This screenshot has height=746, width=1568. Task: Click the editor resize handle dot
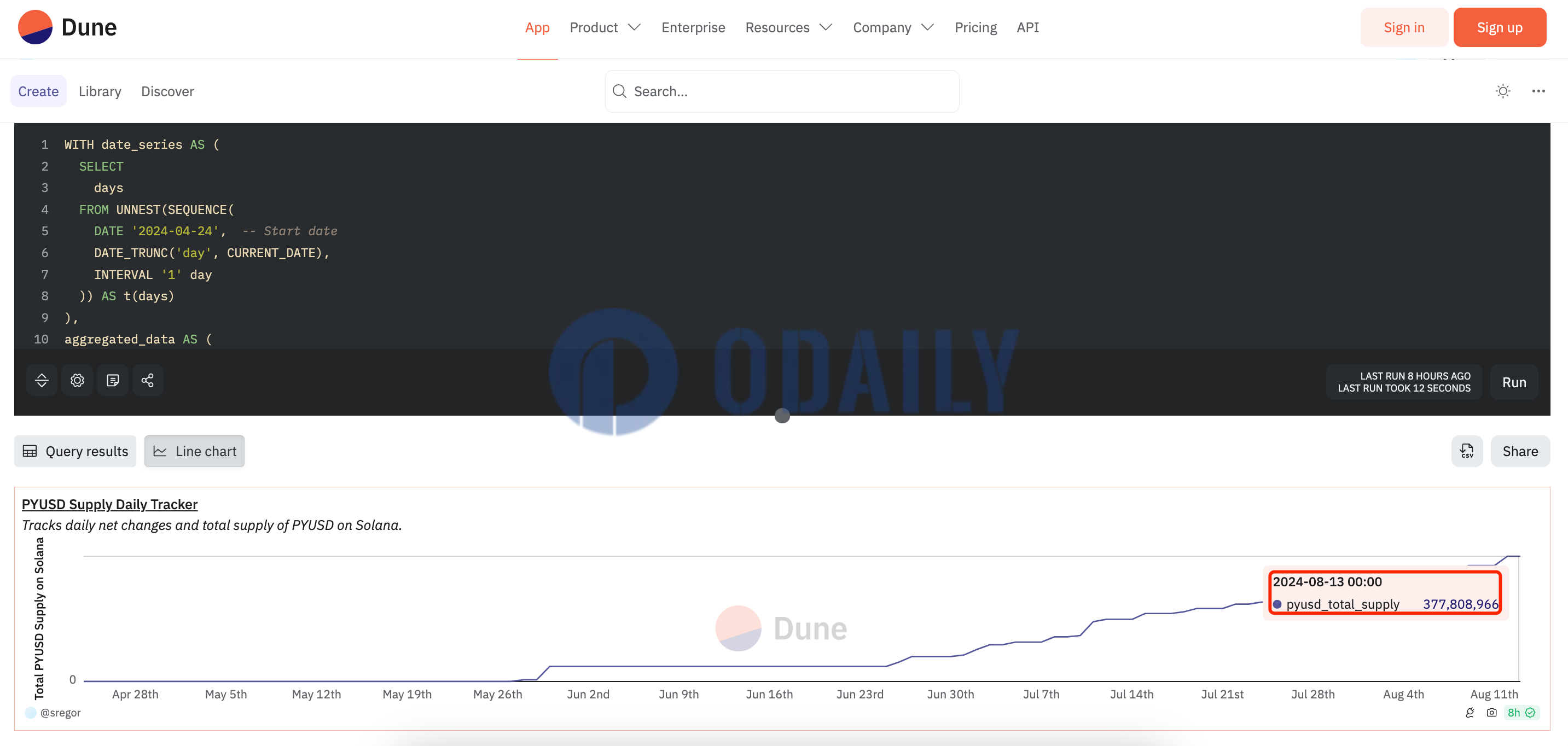click(x=782, y=416)
